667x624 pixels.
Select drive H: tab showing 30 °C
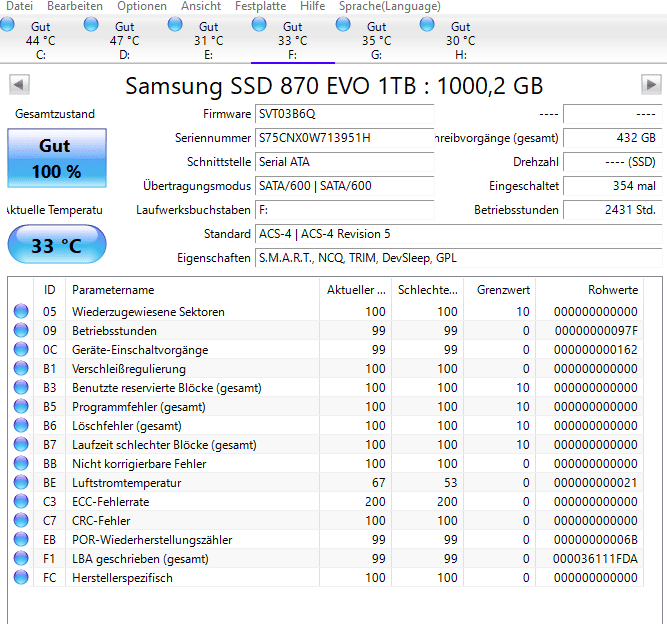tap(461, 40)
